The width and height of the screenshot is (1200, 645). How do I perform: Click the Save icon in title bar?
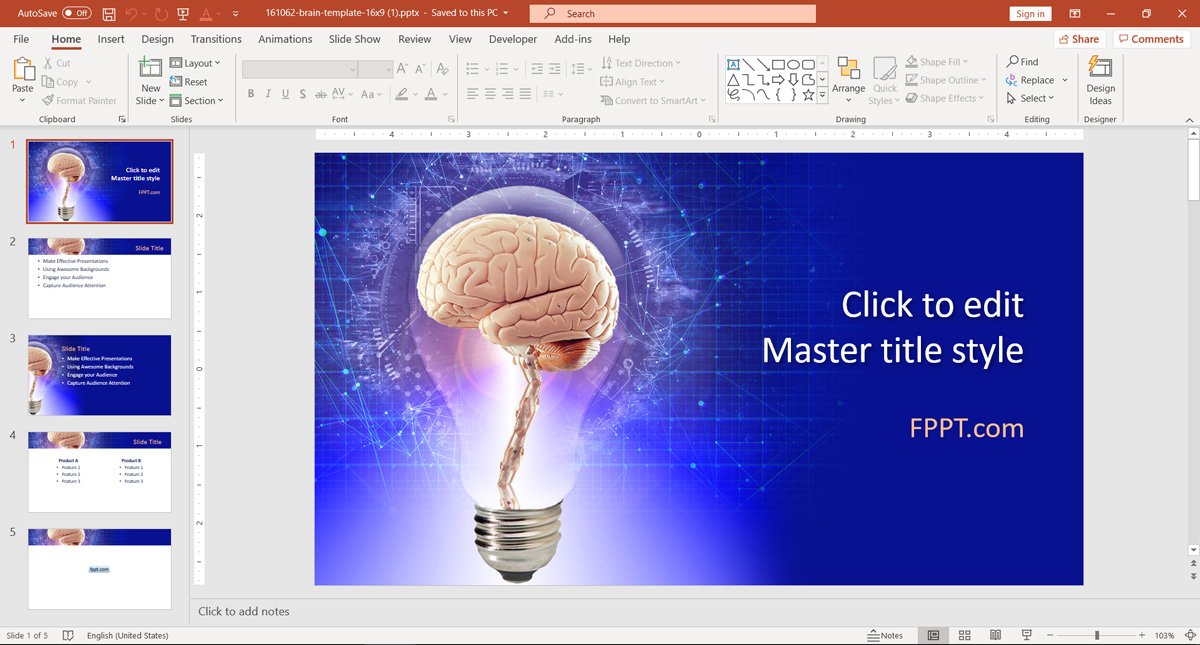pos(108,14)
